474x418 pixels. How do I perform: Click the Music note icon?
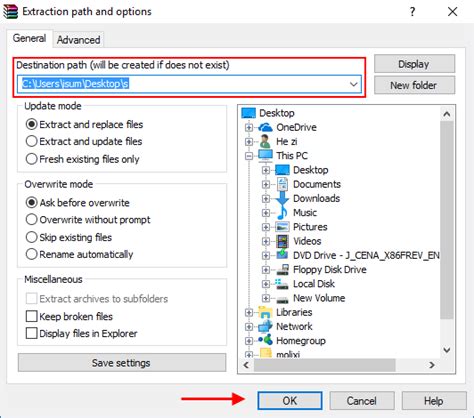coord(282,213)
